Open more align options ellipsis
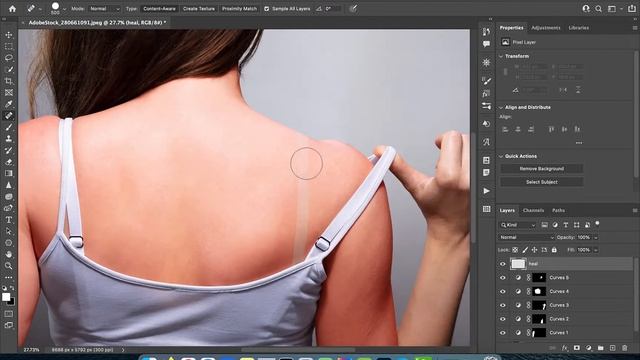This screenshot has height=360, width=640. point(579,143)
